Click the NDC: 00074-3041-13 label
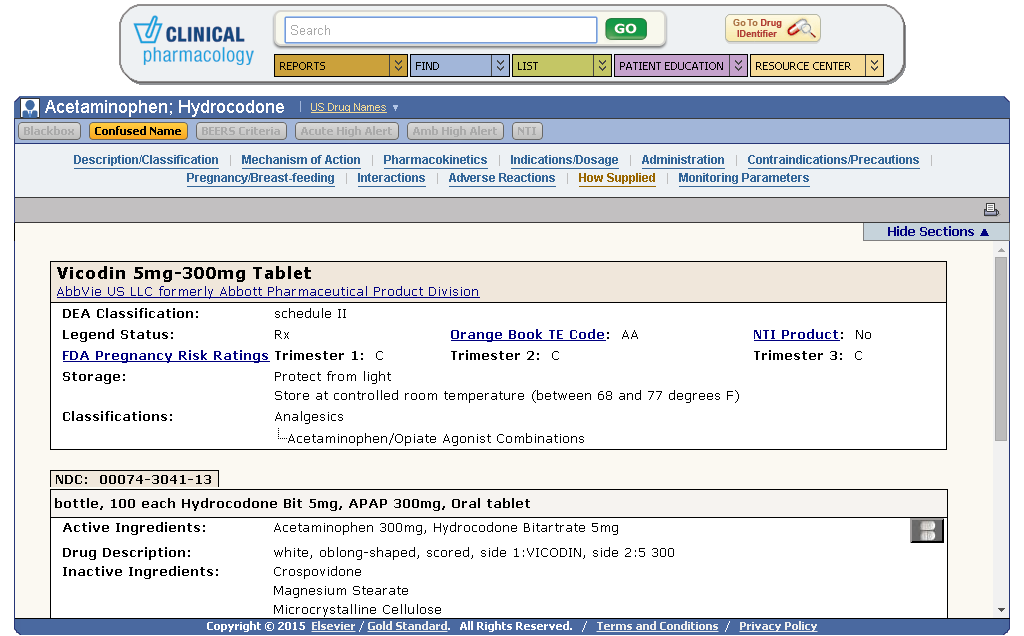The width and height of the screenshot is (1024, 636). coord(134,480)
